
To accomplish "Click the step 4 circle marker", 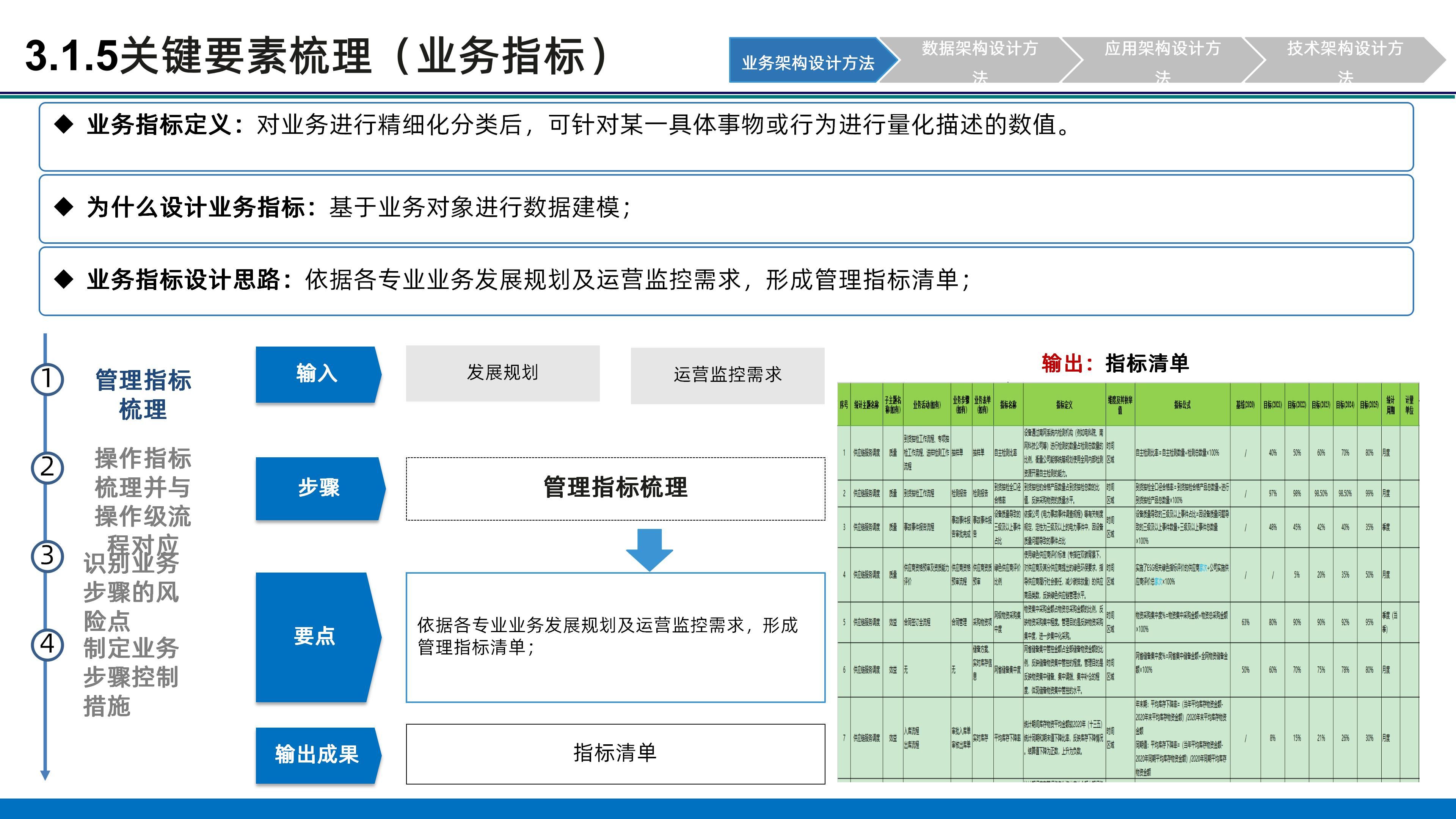I will coord(47,644).
